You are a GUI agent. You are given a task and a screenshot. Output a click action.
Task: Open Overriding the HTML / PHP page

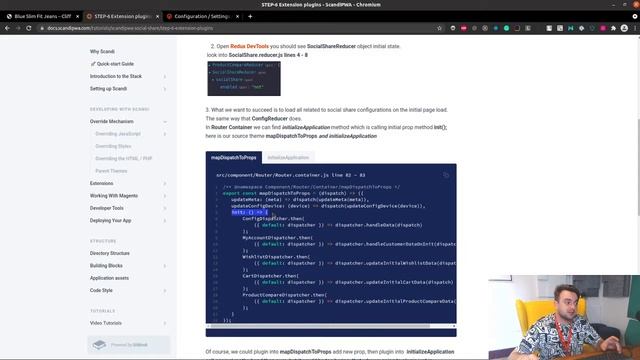(x=123, y=158)
